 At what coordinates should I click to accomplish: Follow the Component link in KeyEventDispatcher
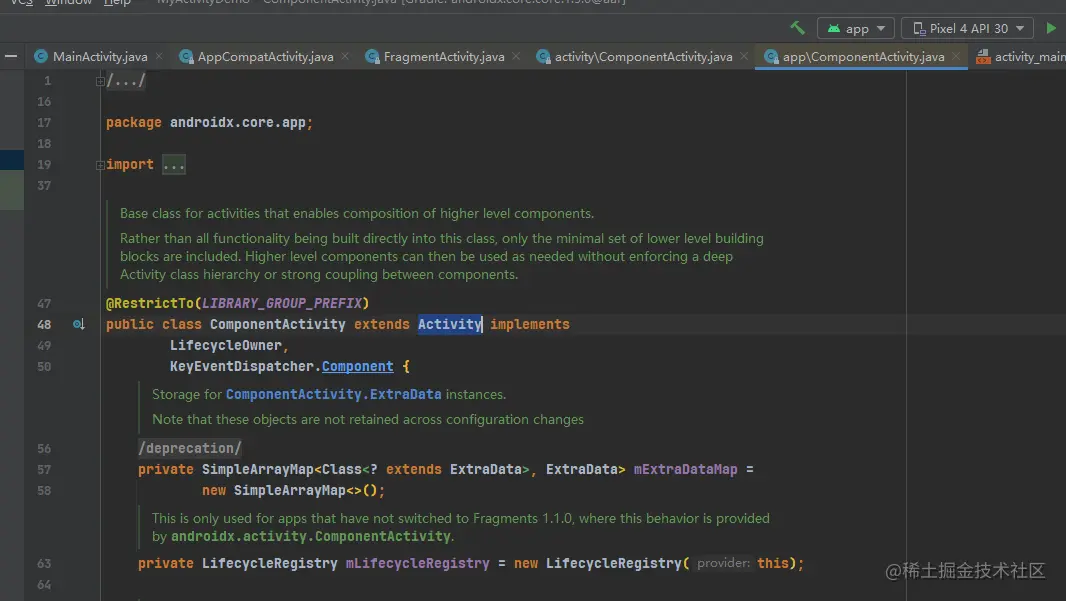(358, 366)
